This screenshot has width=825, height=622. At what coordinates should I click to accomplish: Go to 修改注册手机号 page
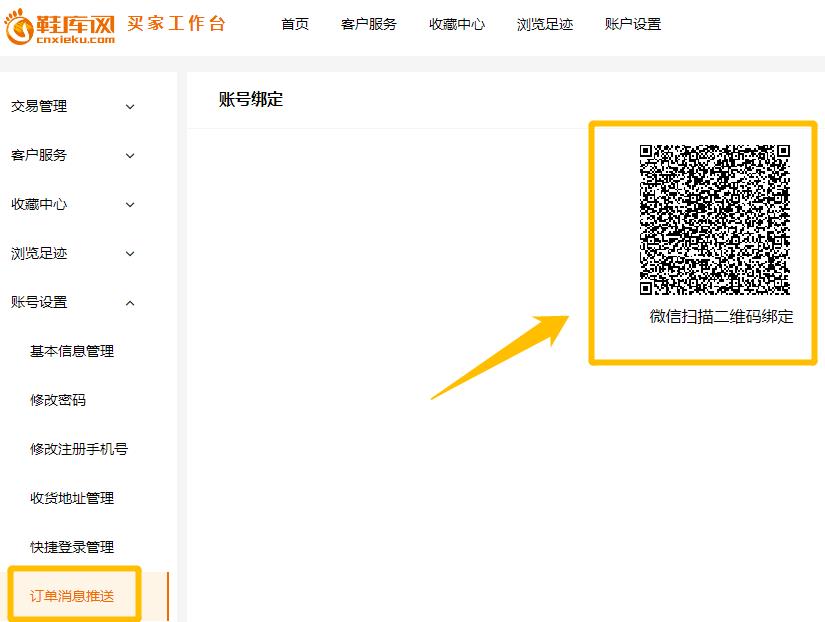click(x=79, y=449)
